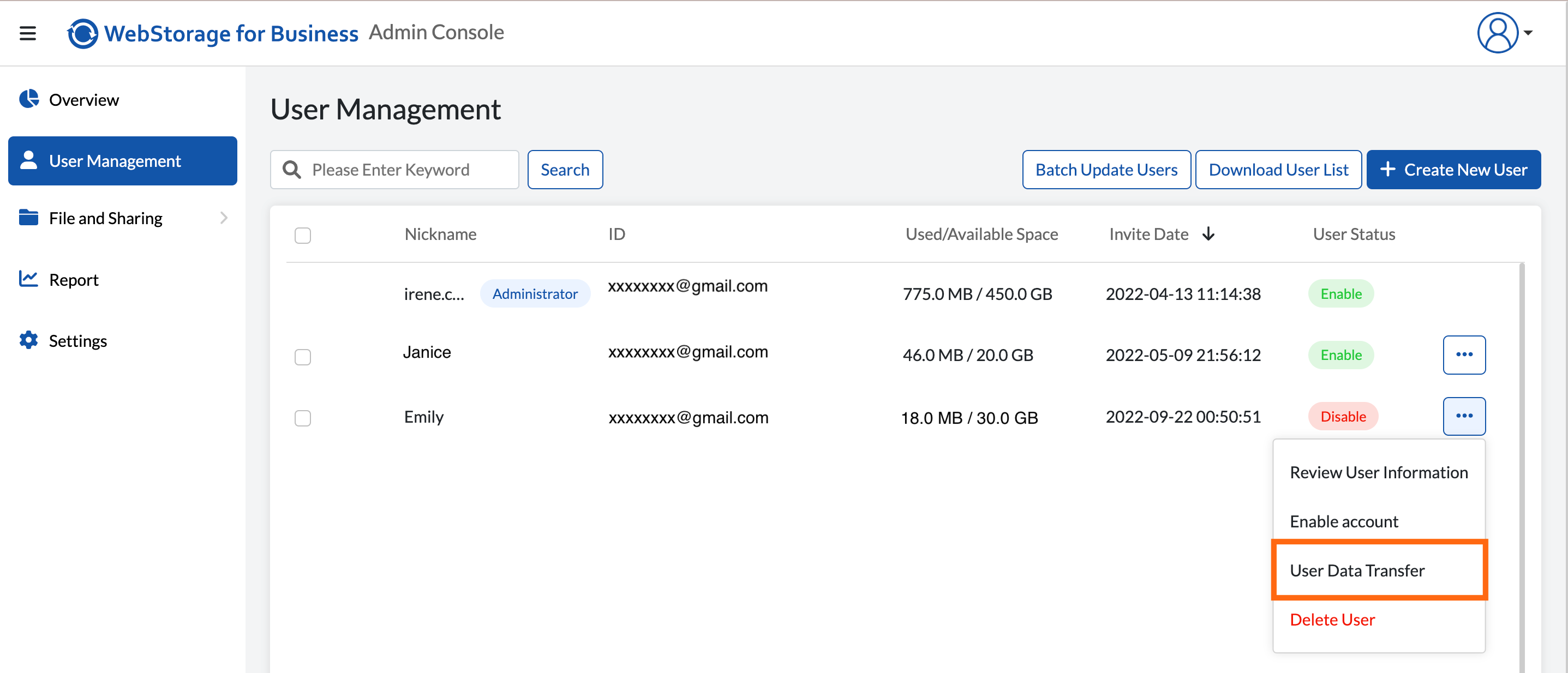Click the Nickname column header
The width and height of the screenshot is (1568, 673).
pos(440,235)
